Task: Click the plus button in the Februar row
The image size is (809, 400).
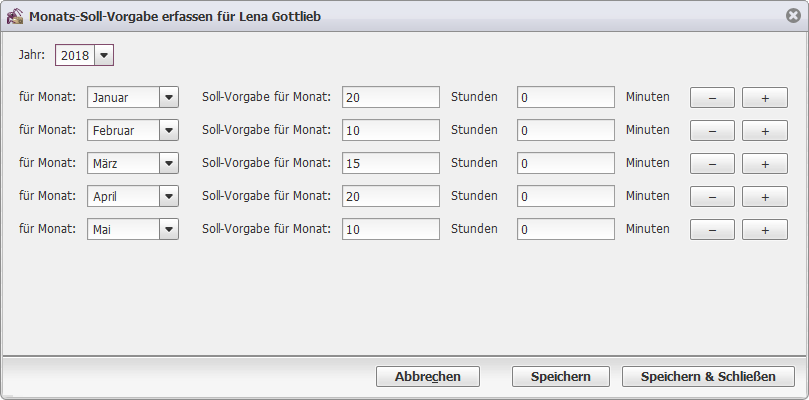Action: 765,131
